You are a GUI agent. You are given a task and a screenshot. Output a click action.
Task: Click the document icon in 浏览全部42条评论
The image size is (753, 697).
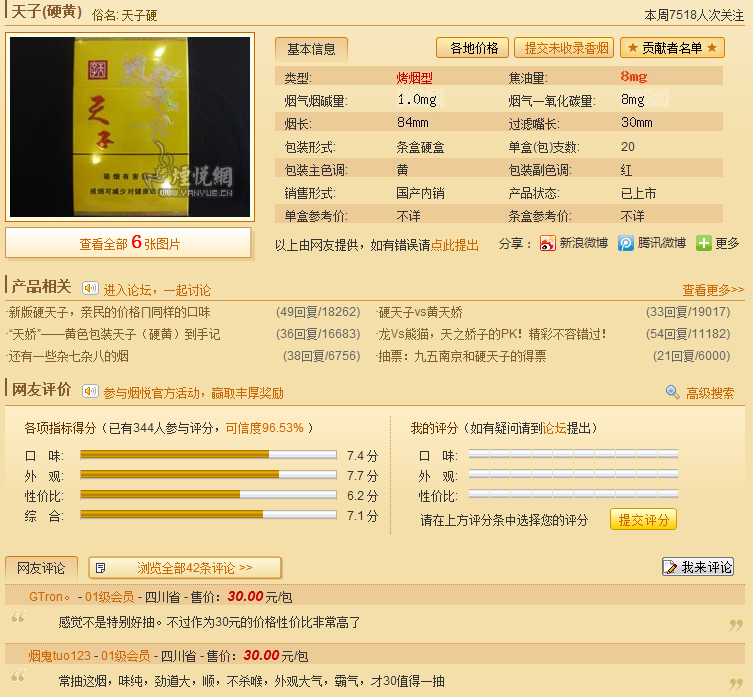click(100, 568)
